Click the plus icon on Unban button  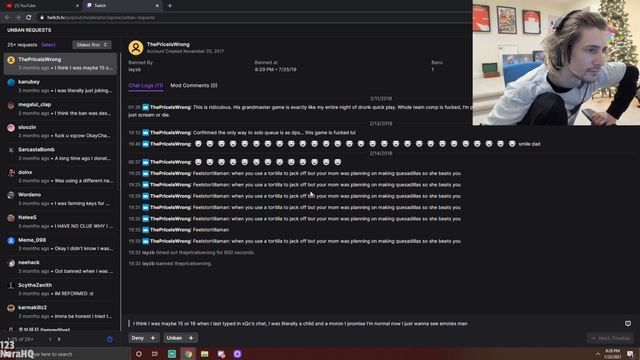pyautogui.click(x=191, y=338)
